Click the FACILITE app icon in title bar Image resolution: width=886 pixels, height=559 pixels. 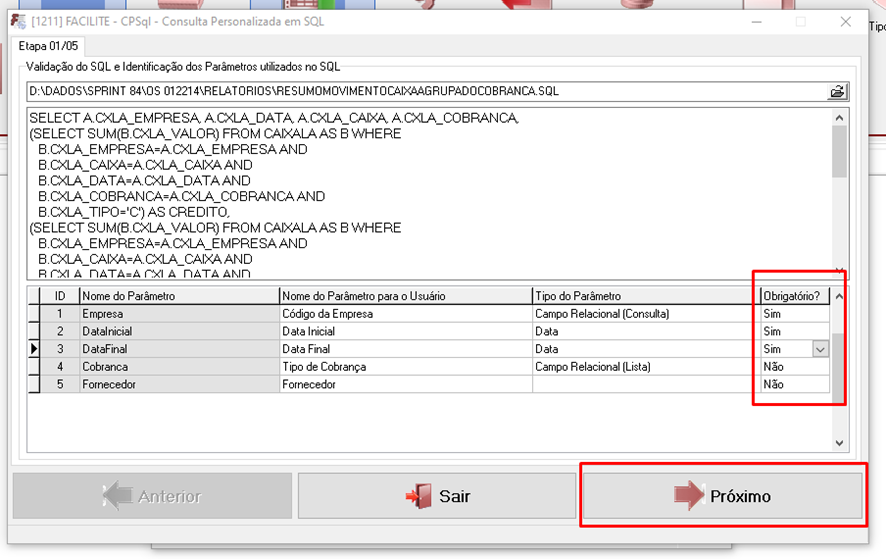17,21
